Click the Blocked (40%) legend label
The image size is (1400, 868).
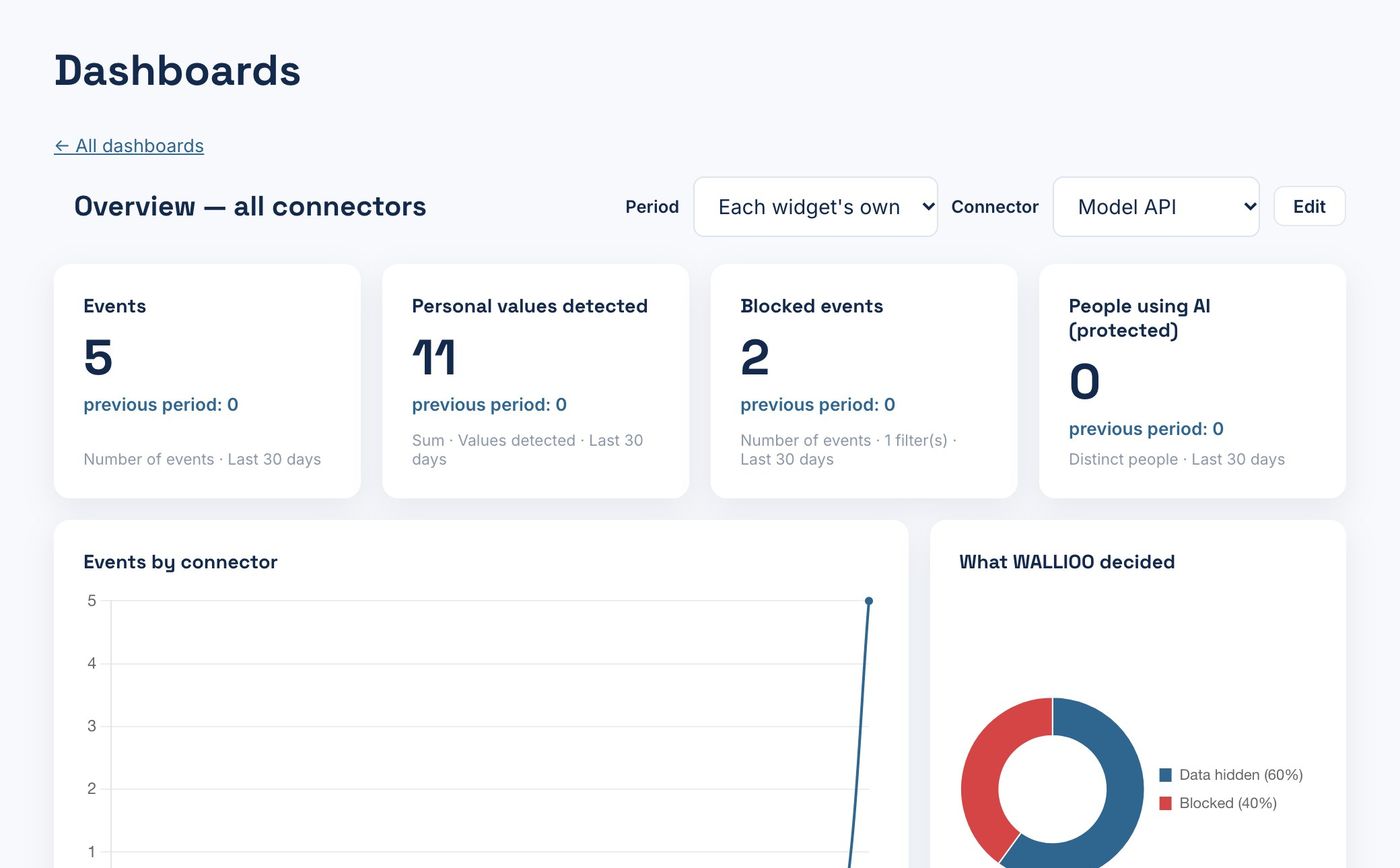[1228, 803]
